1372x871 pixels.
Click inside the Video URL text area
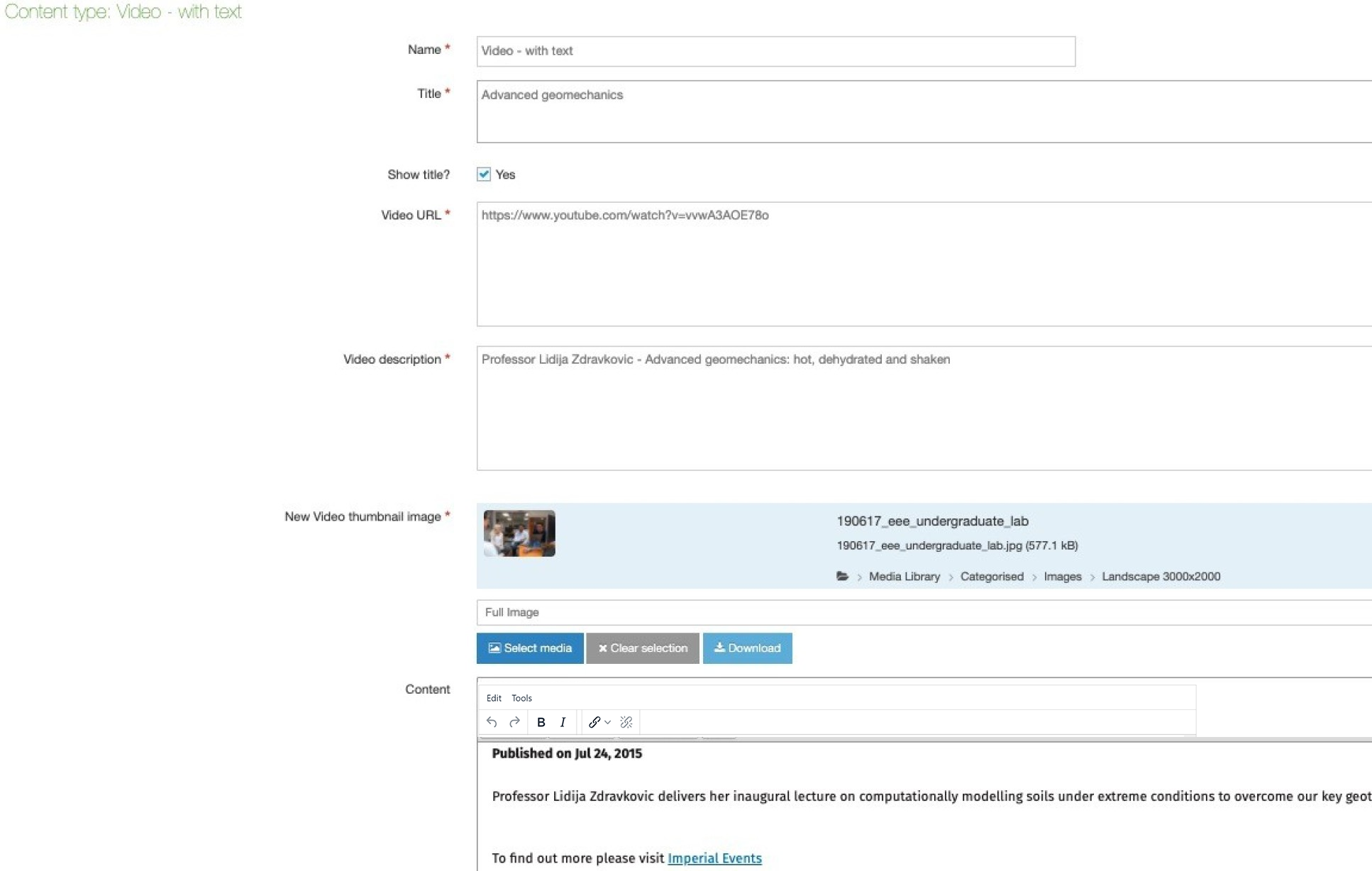tap(922, 264)
